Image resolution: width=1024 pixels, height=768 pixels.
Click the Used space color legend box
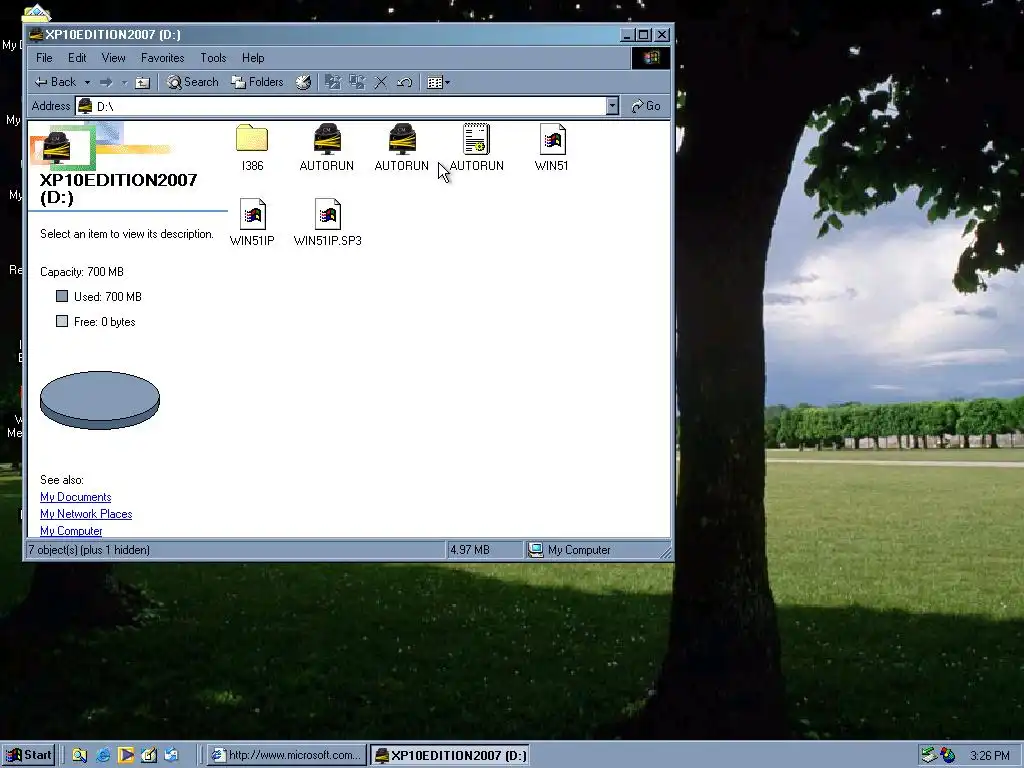coord(62,296)
